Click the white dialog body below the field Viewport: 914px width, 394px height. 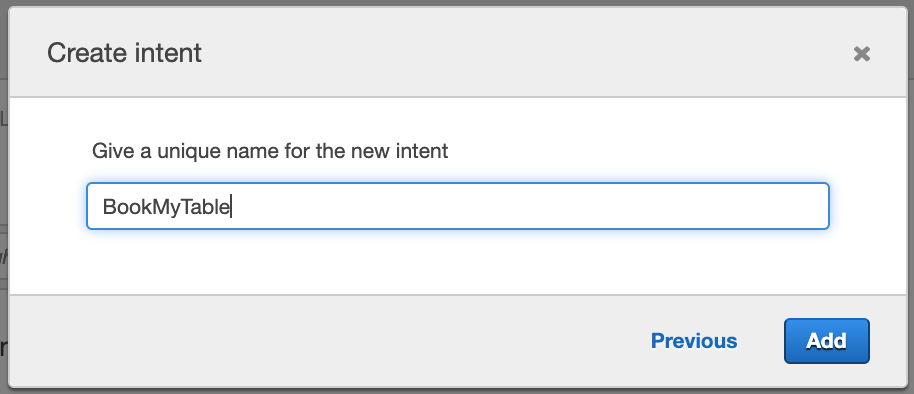tap(458, 262)
